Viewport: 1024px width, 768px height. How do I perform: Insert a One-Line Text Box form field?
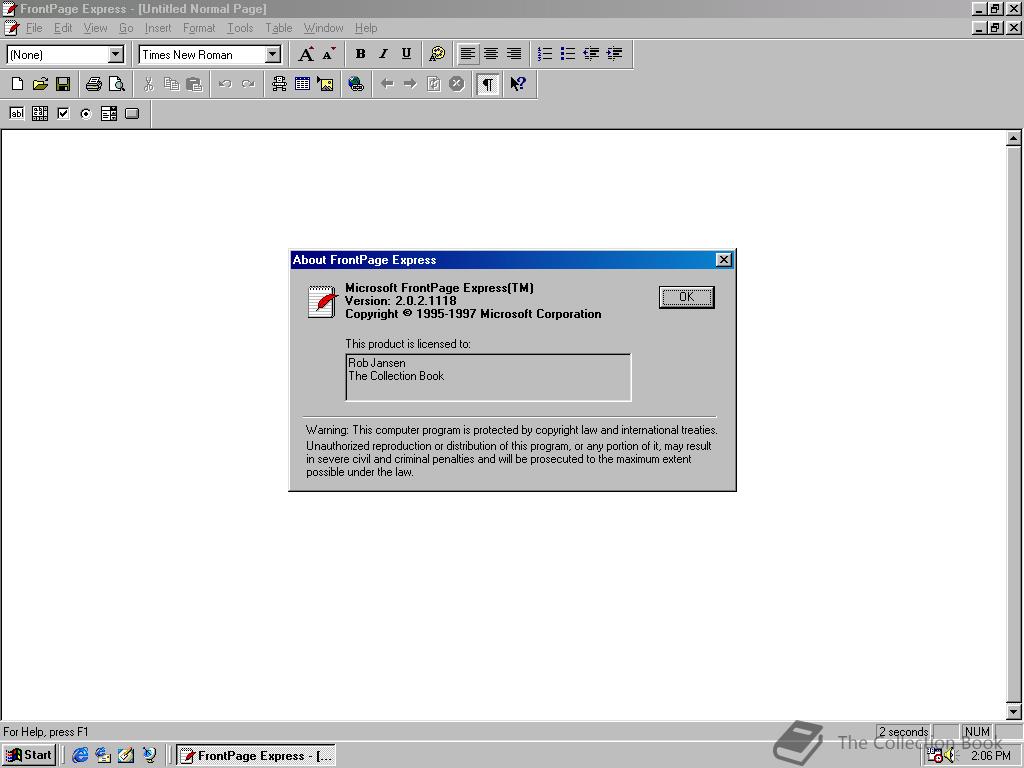(x=17, y=114)
